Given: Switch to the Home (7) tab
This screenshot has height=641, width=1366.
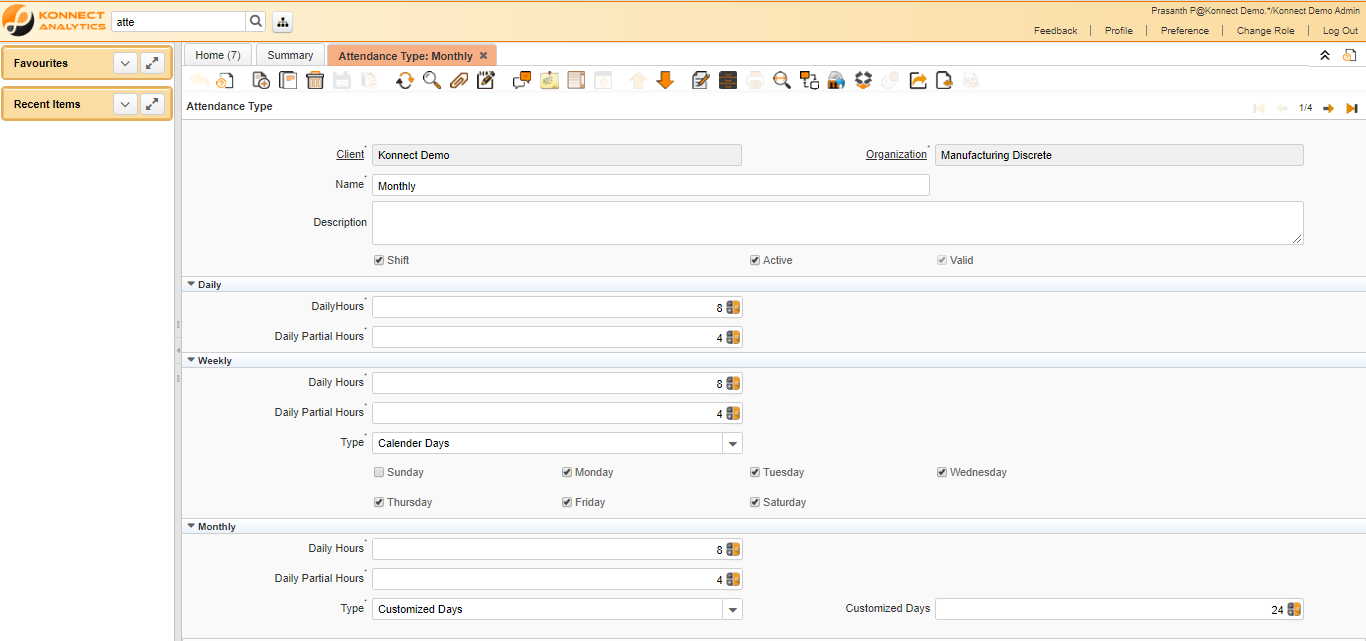Looking at the screenshot, I should (x=218, y=55).
